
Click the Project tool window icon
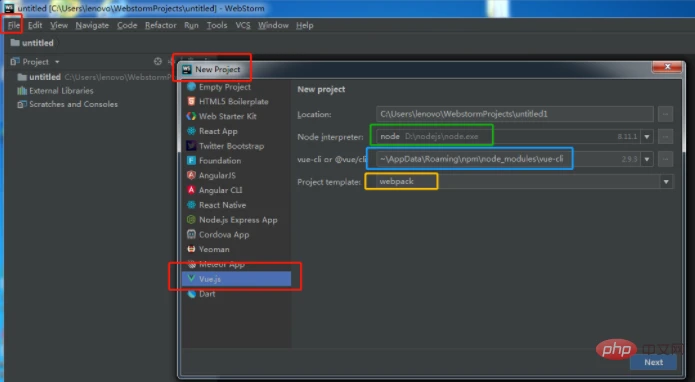[15, 62]
